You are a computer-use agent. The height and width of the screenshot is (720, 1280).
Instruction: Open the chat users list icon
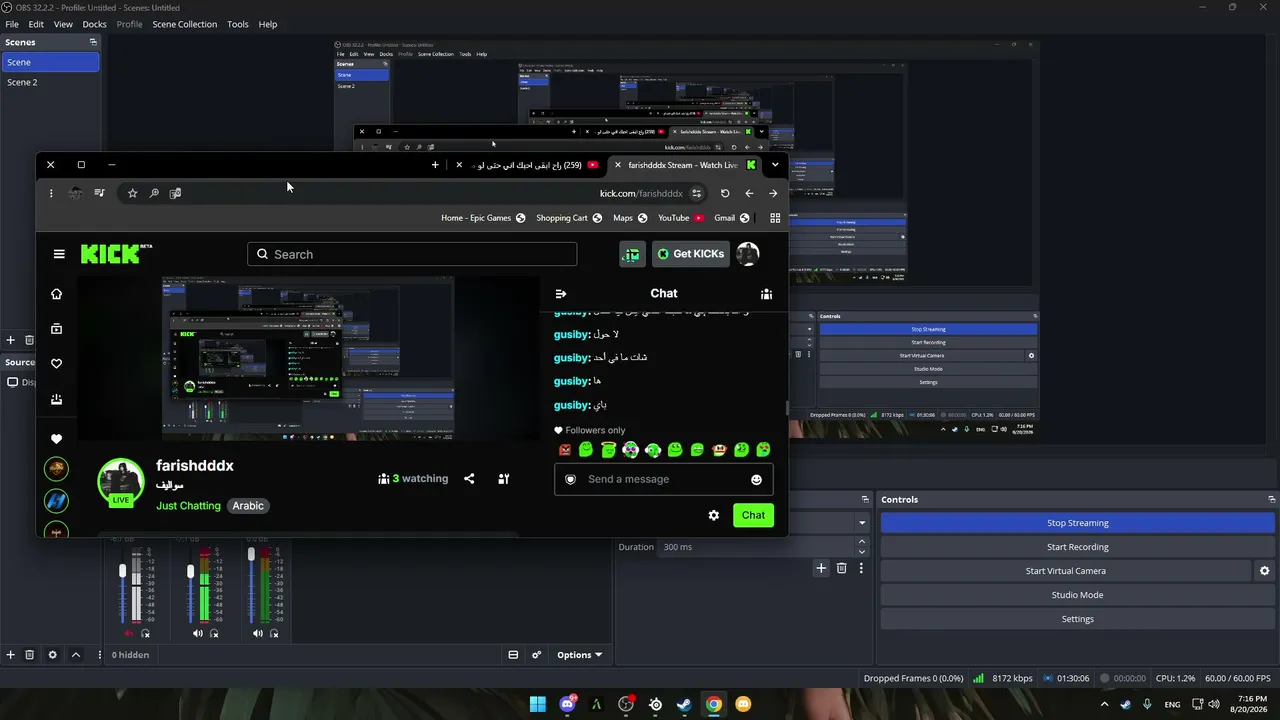(766, 294)
